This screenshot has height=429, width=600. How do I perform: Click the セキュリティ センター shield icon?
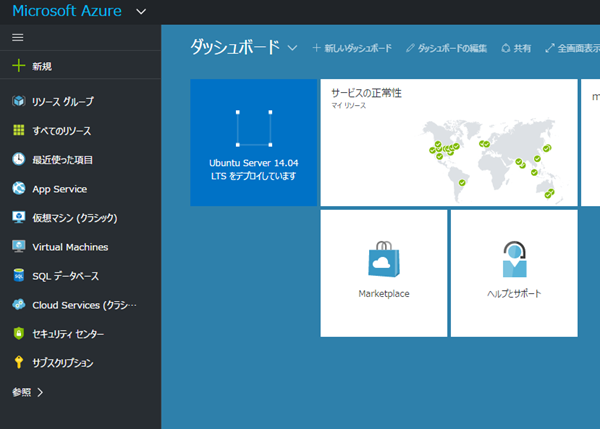pyautogui.click(x=18, y=333)
